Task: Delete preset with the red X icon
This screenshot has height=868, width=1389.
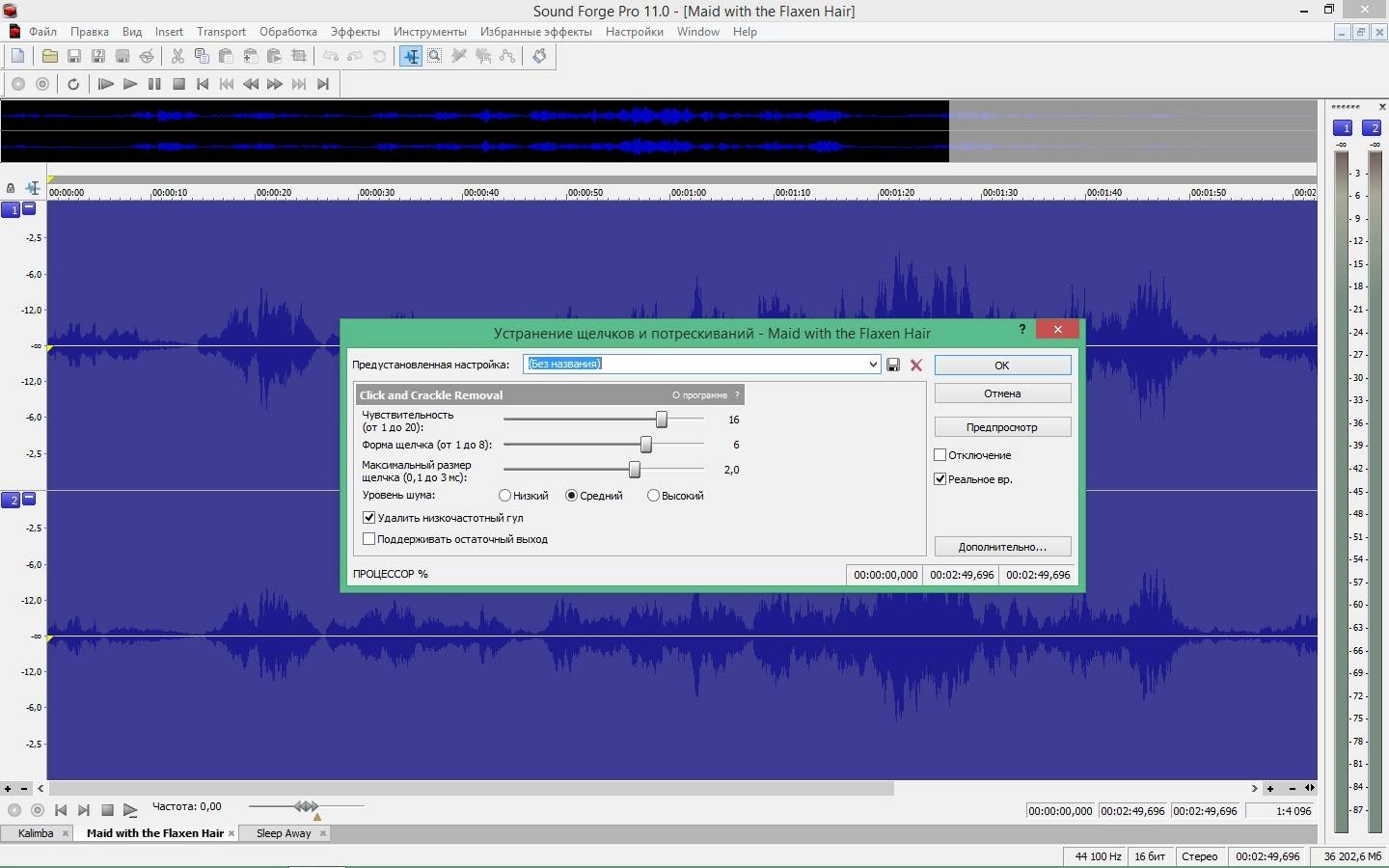Action: coord(916,365)
